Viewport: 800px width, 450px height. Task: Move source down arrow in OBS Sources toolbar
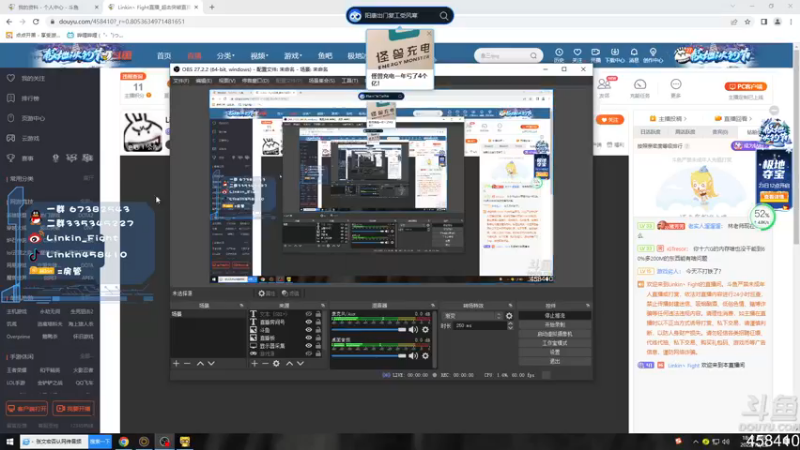[301, 364]
